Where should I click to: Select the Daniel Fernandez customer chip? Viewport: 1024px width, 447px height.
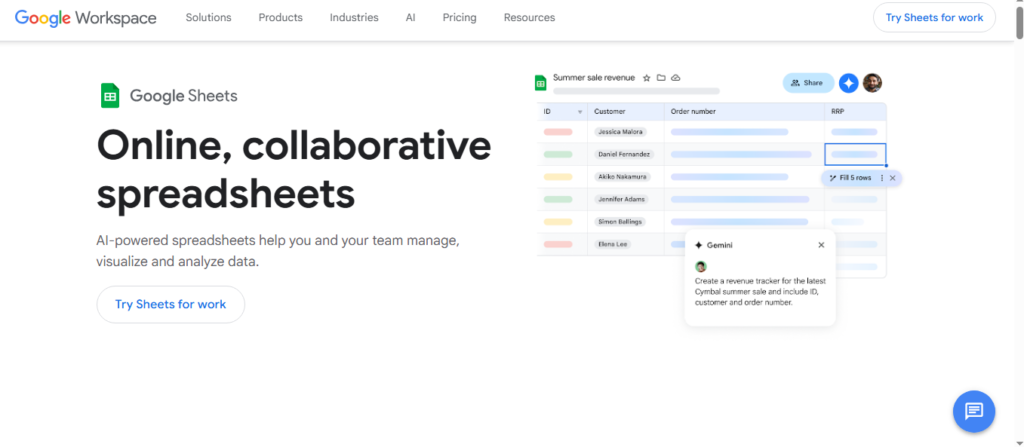point(624,154)
